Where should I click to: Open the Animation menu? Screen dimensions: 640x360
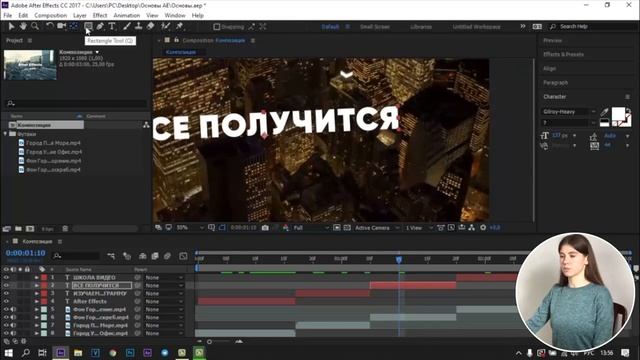(x=127, y=16)
